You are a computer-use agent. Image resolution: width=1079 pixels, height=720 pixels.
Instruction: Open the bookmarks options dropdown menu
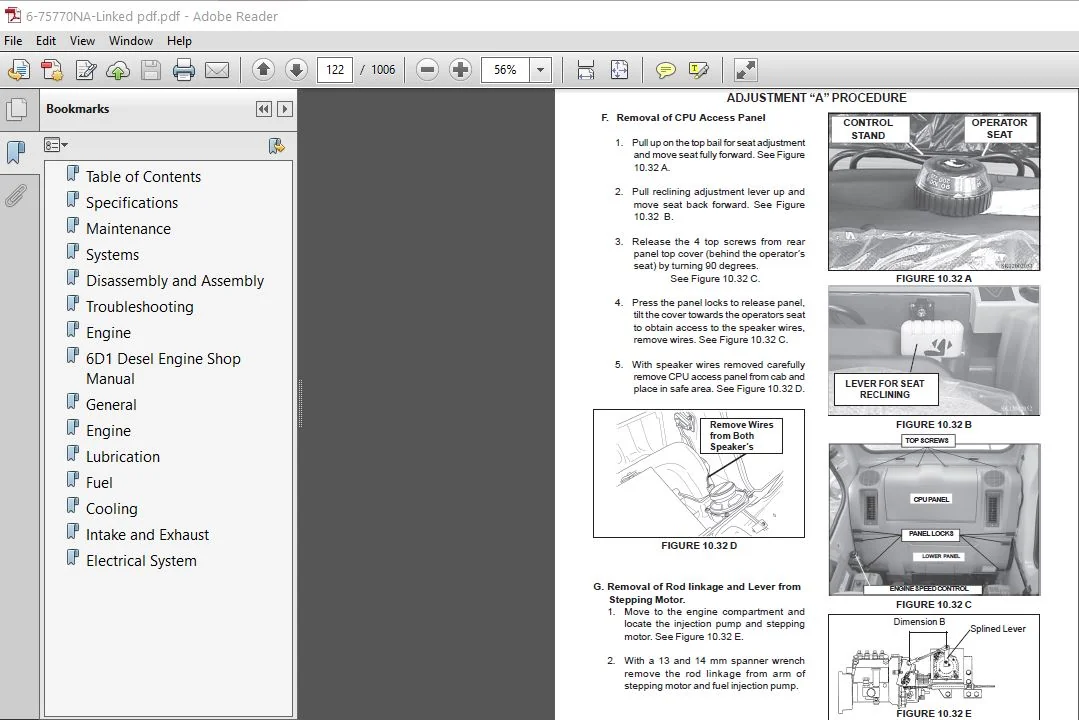click(56, 145)
